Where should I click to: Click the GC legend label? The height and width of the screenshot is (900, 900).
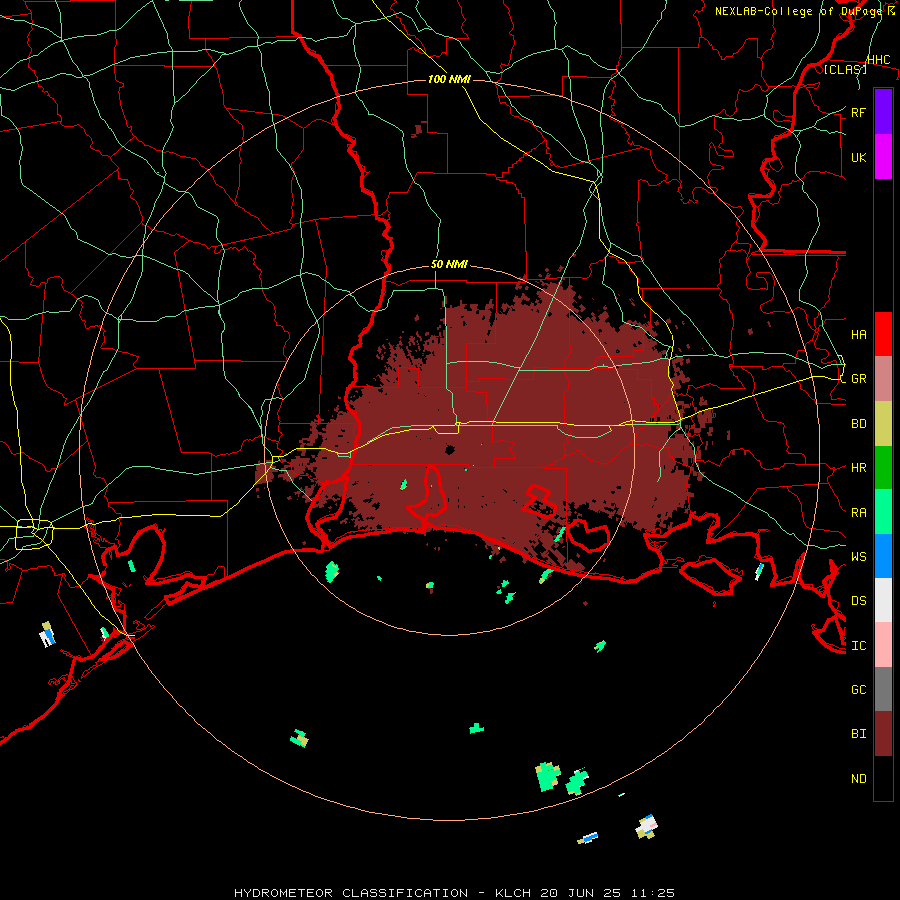pyautogui.click(x=858, y=689)
